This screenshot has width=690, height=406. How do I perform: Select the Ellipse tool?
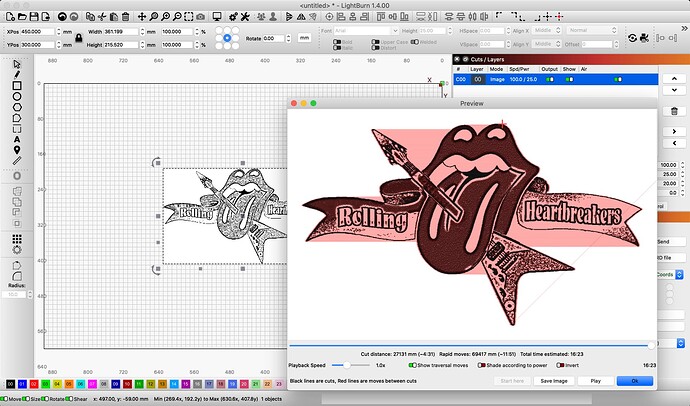pyautogui.click(x=17, y=96)
